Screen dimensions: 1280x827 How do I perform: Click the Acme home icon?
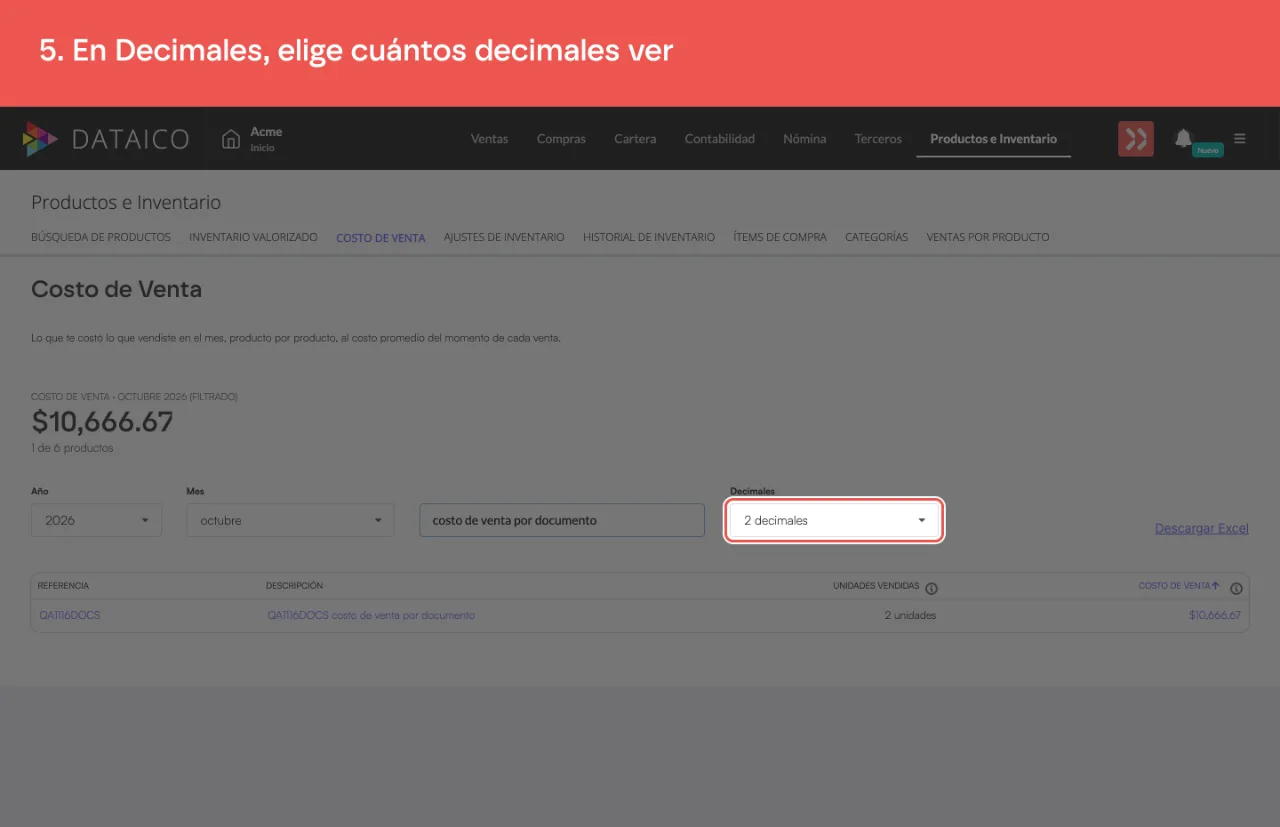[231, 139]
